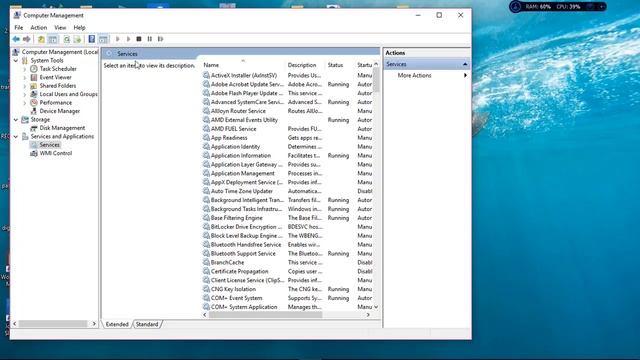The width and height of the screenshot is (640, 360).
Task: Select Services node in the tree
Action: [x=49, y=145]
